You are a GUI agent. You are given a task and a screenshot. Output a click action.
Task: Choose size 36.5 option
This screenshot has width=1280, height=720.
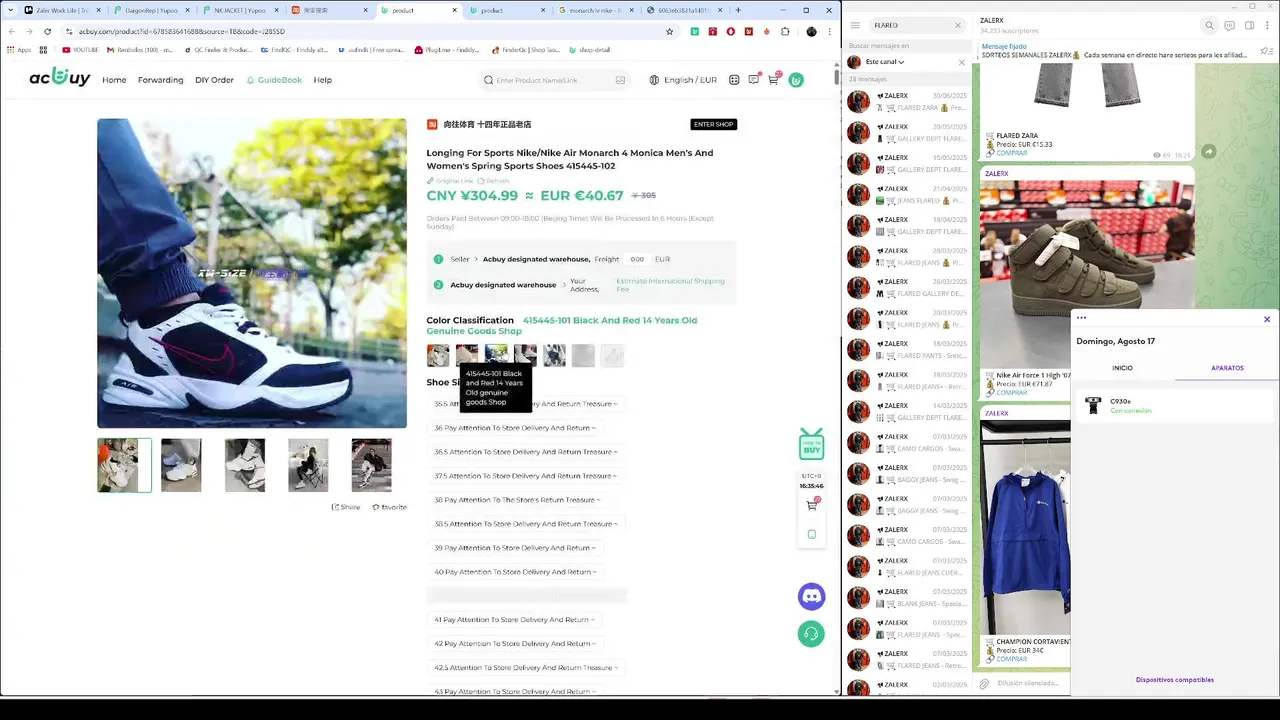click(525, 452)
